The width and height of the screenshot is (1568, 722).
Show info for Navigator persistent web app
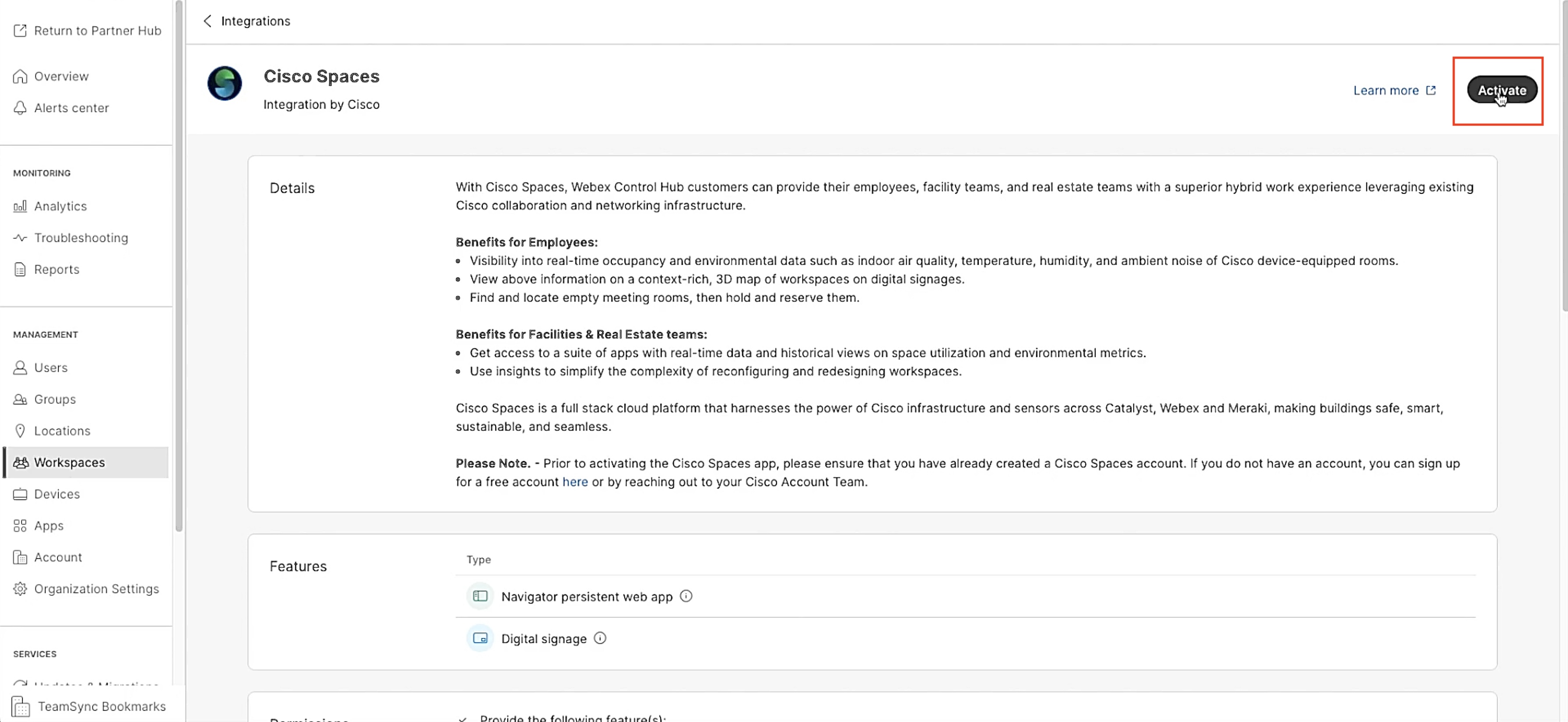point(686,596)
